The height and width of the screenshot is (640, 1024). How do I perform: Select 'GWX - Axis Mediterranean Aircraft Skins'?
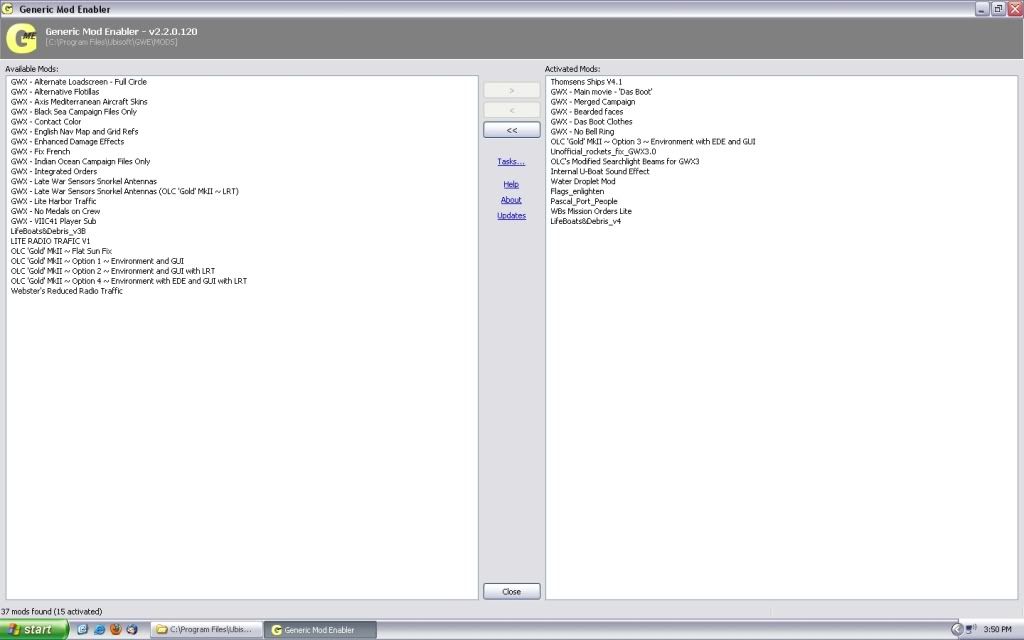[x=79, y=102]
